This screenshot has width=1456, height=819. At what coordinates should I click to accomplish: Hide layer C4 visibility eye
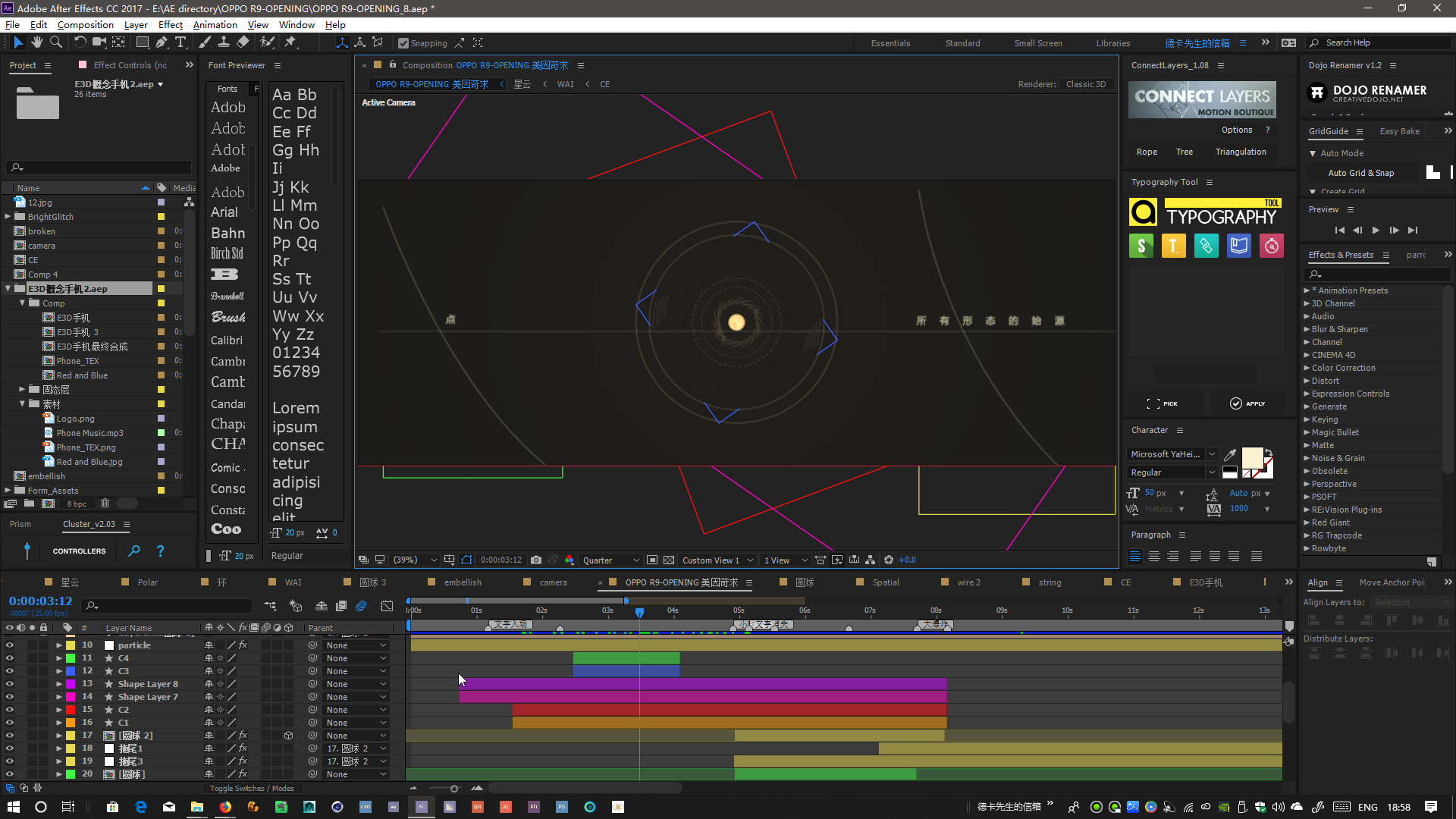pyautogui.click(x=10, y=658)
